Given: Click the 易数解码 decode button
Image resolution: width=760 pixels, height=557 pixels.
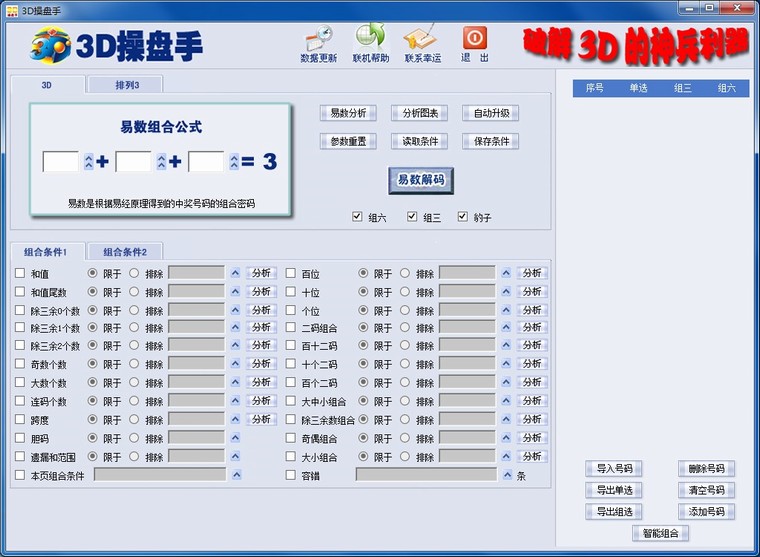Looking at the screenshot, I should [x=421, y=180].
